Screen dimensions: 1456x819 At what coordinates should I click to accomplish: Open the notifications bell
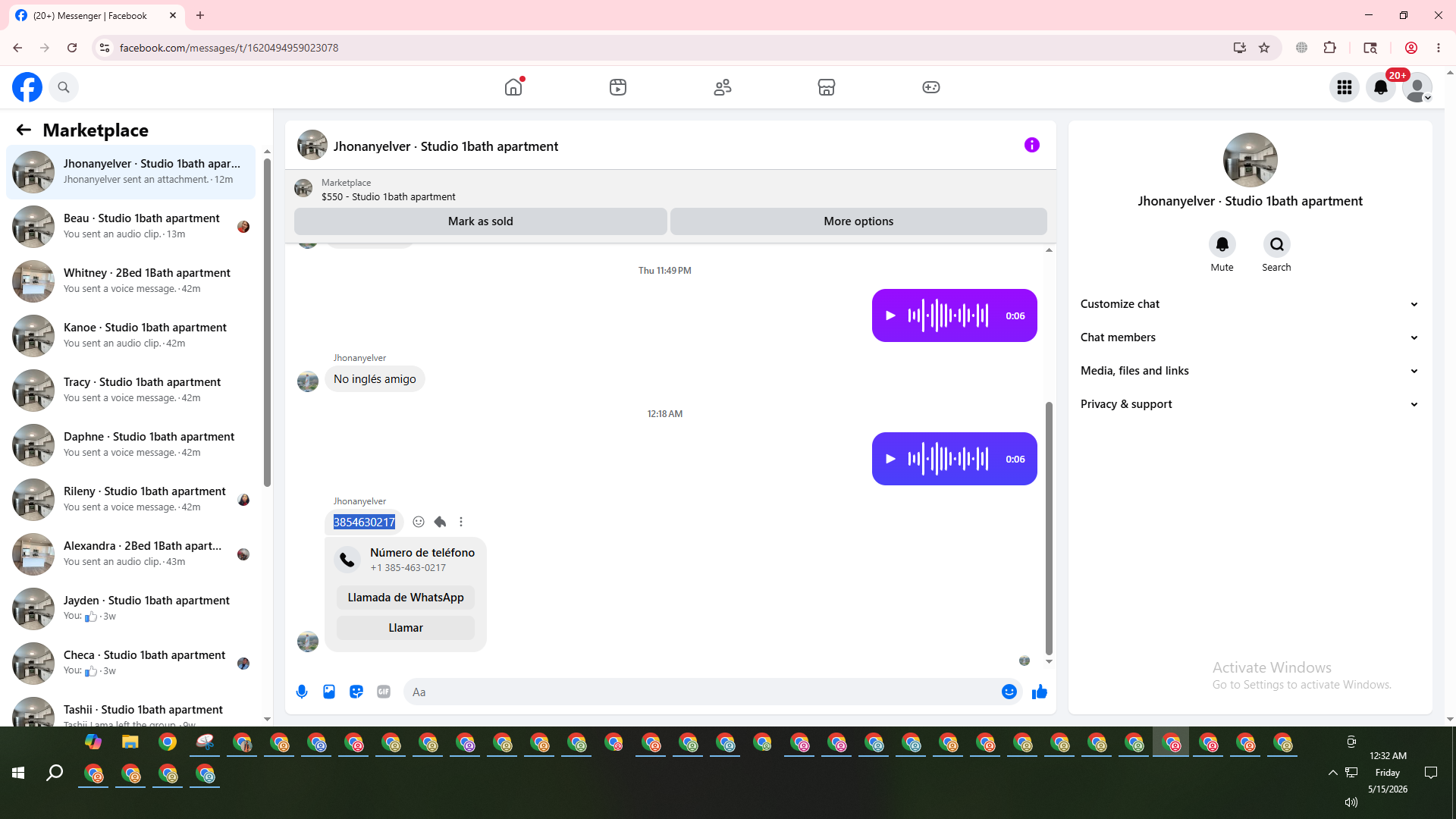(1381, 87)
